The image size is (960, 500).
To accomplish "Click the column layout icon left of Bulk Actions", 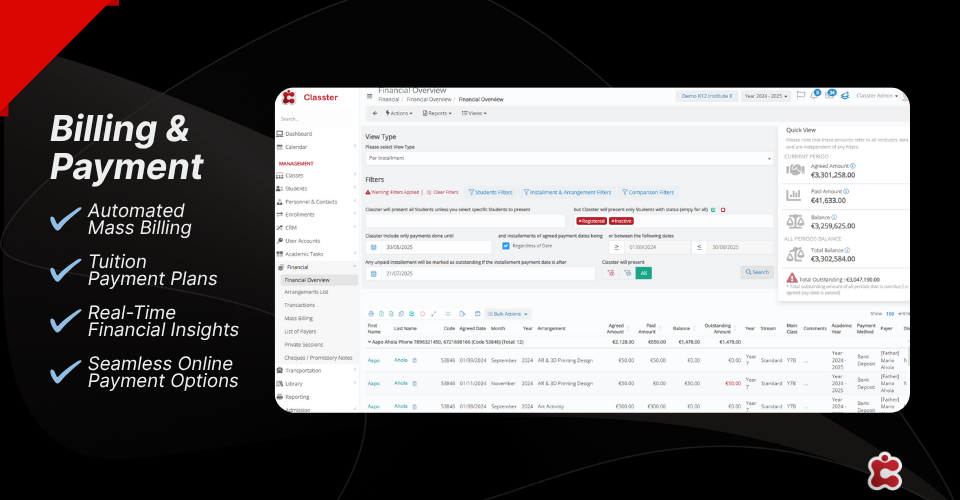I will pyautogui.click(x=478, y=314).
